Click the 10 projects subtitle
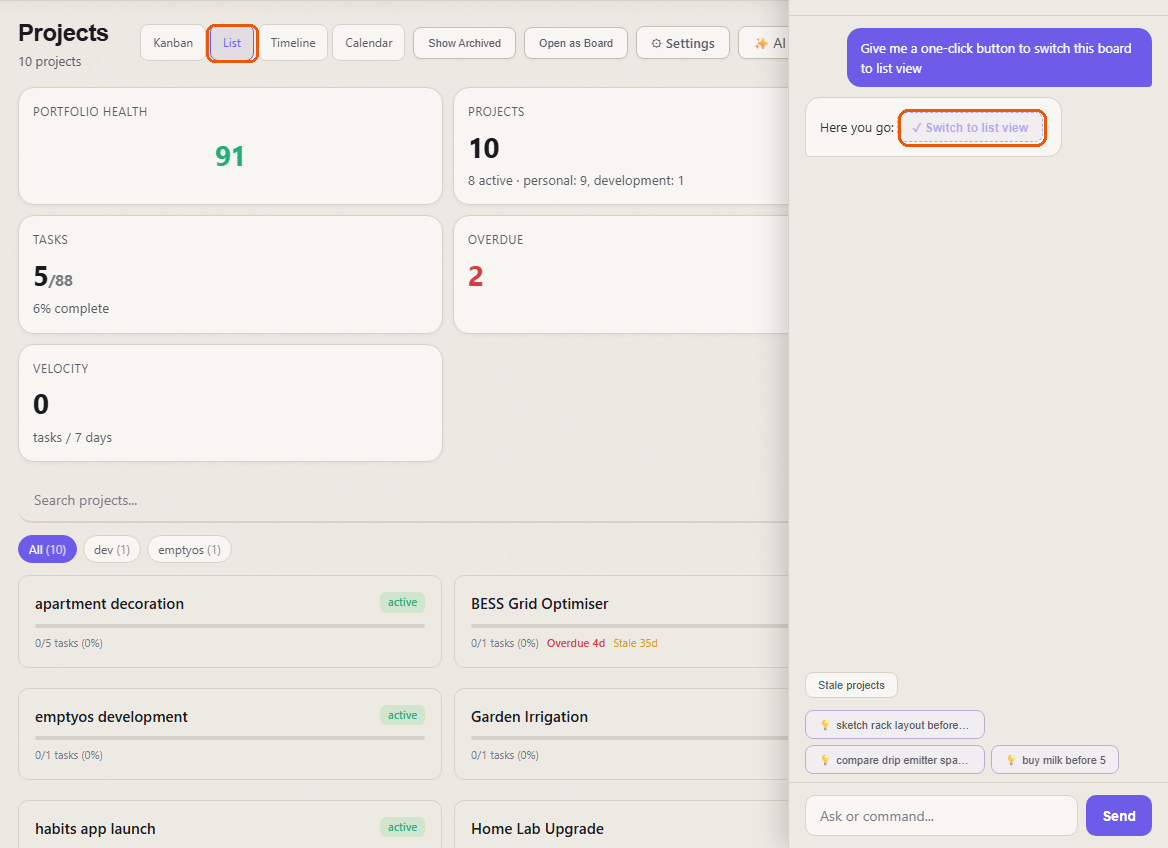 coord(50,62)
